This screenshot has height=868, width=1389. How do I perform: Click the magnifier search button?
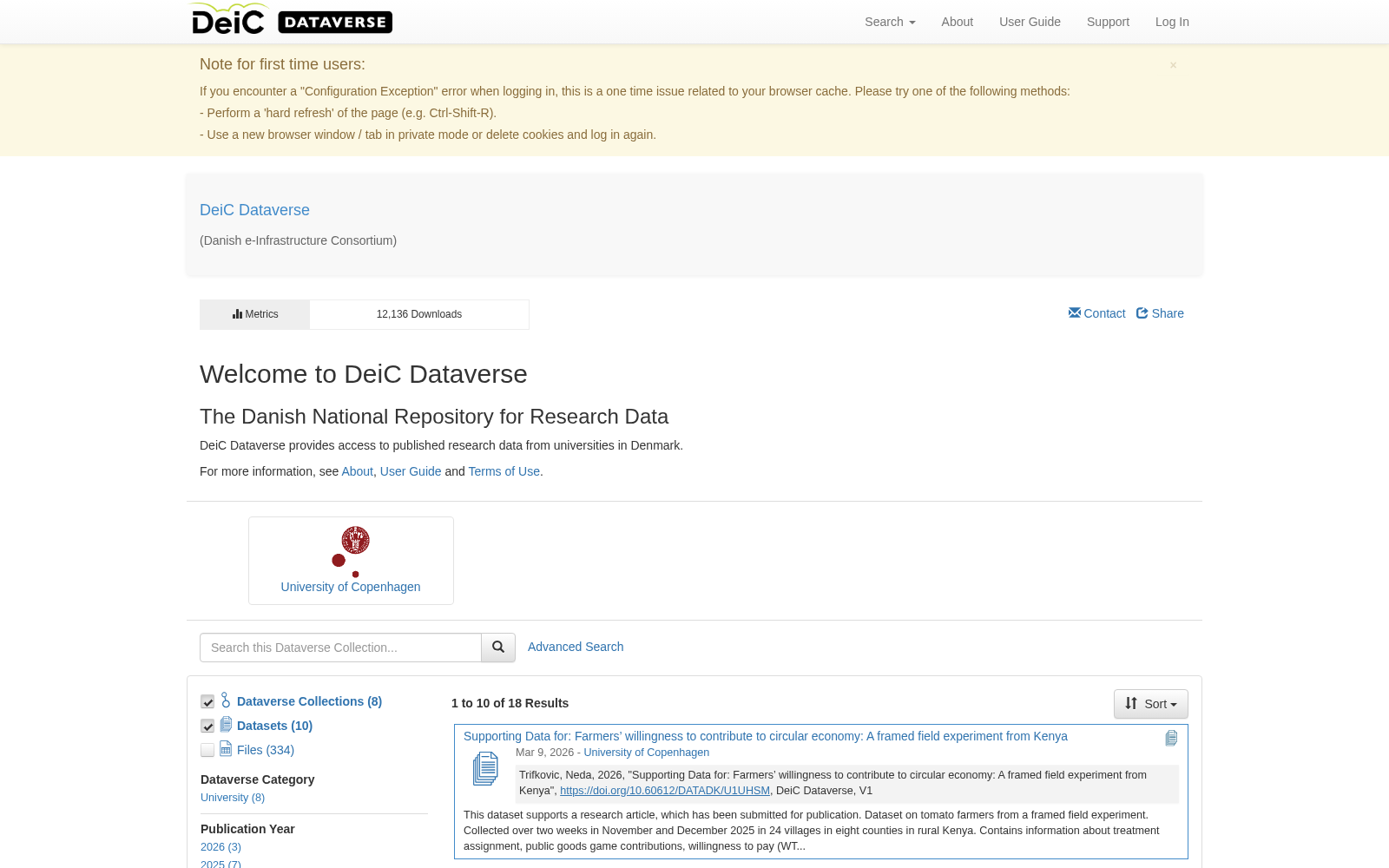point(498,648)
